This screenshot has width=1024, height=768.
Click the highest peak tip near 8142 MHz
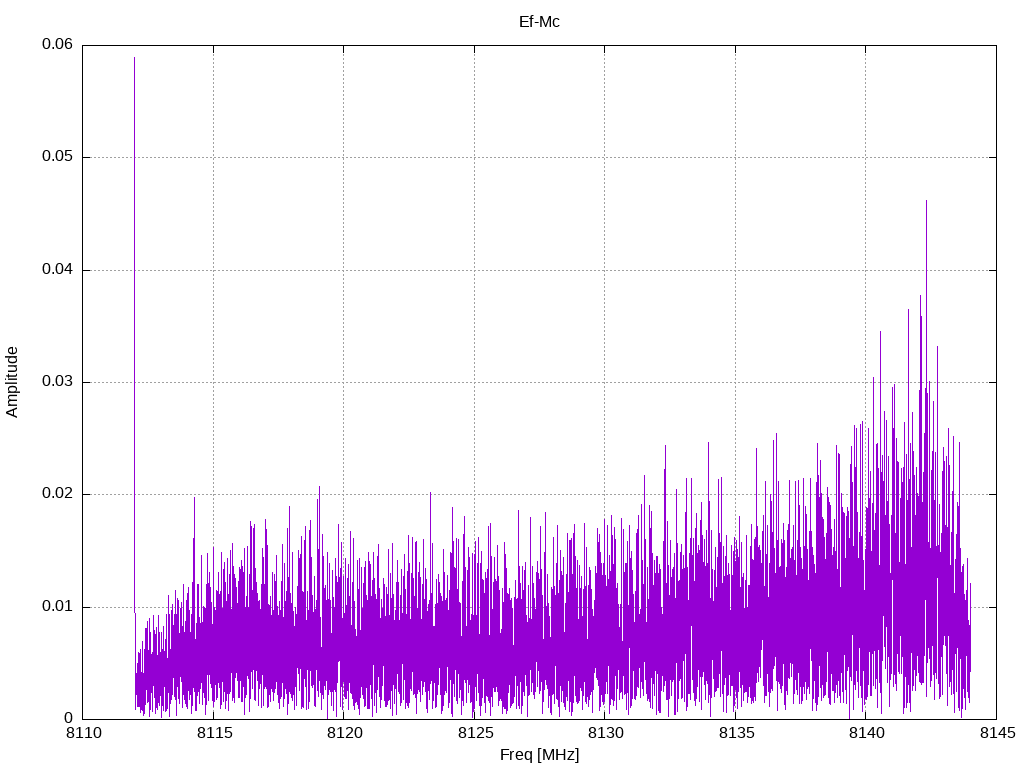coord(926,200)
